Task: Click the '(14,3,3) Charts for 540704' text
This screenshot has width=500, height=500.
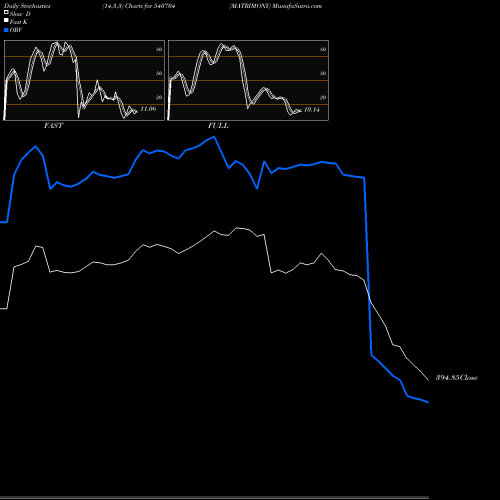Action: pyautogui.click(x=139, y=6)
